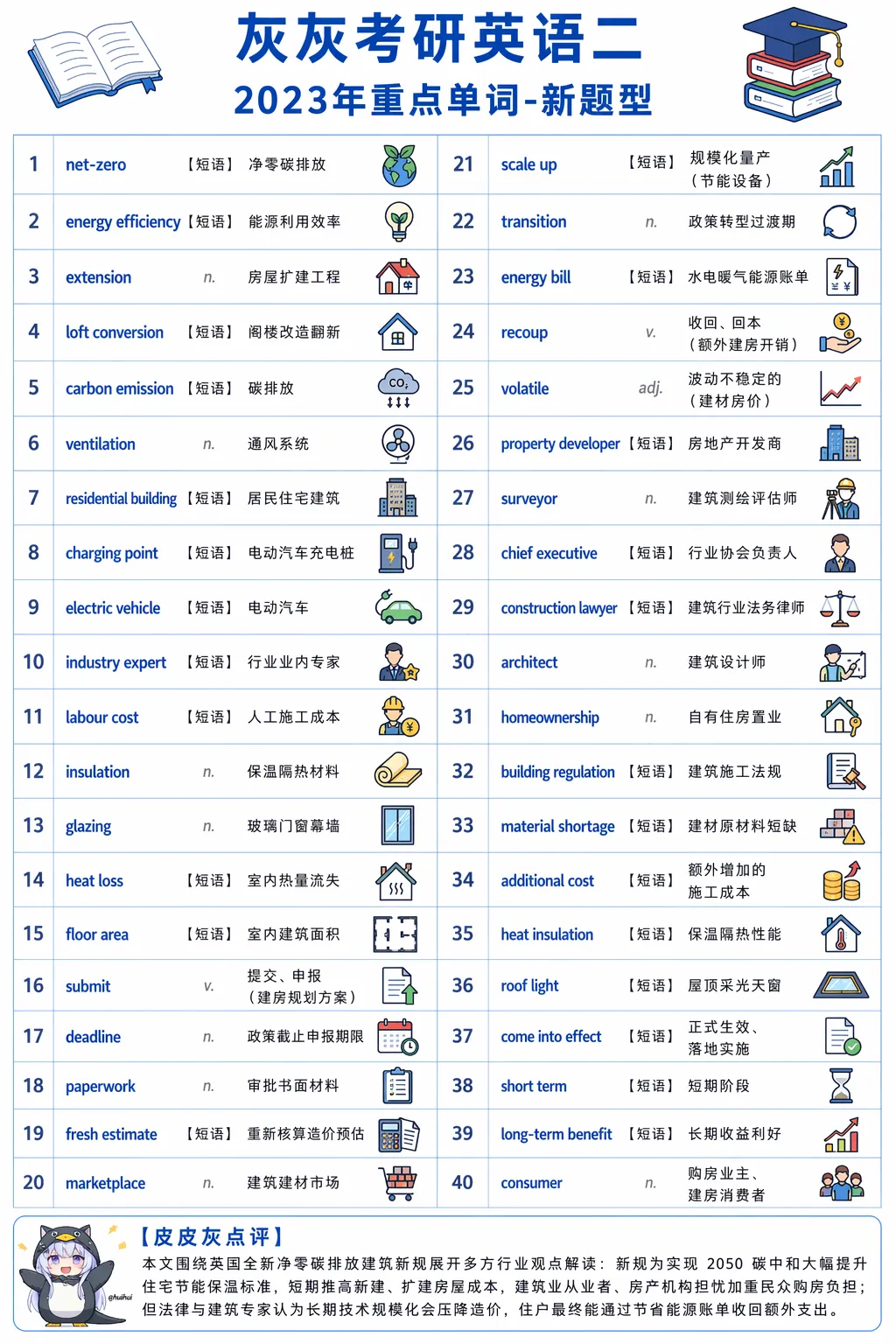896x1344 pixels.
Task: Click the green car icon for electric vehicle
Action: tap(398, 607)
